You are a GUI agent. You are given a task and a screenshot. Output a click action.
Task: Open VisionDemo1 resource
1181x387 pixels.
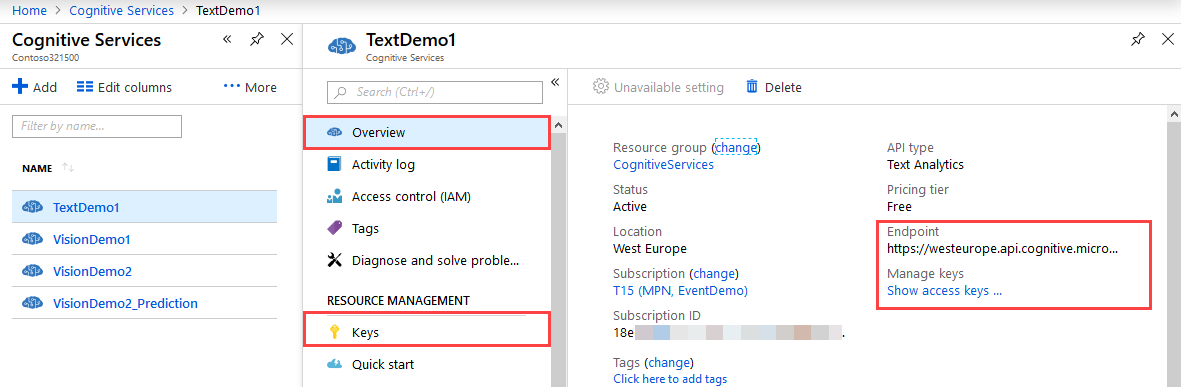click(x=92, y=239)
